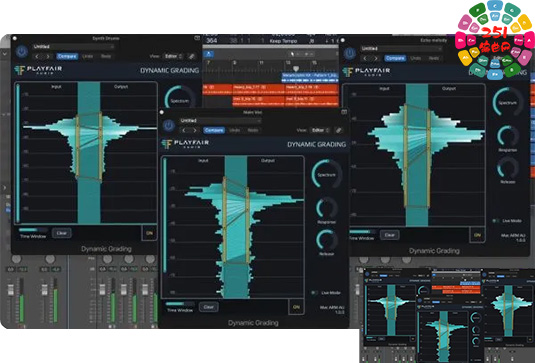Open preset menu in Echo melody window
Viewport: 535px width, 363px height.
point(401,48)
